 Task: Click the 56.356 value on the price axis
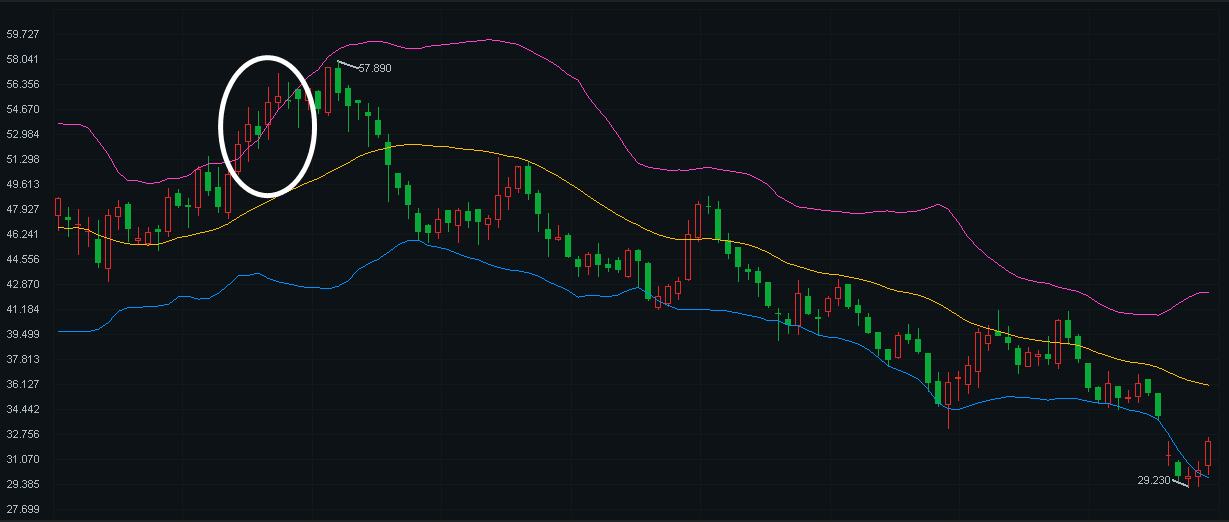click(x=22, y=84)
